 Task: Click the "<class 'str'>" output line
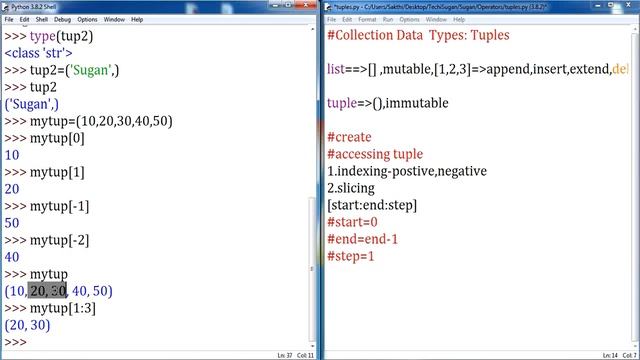click(x=38, y=53)
